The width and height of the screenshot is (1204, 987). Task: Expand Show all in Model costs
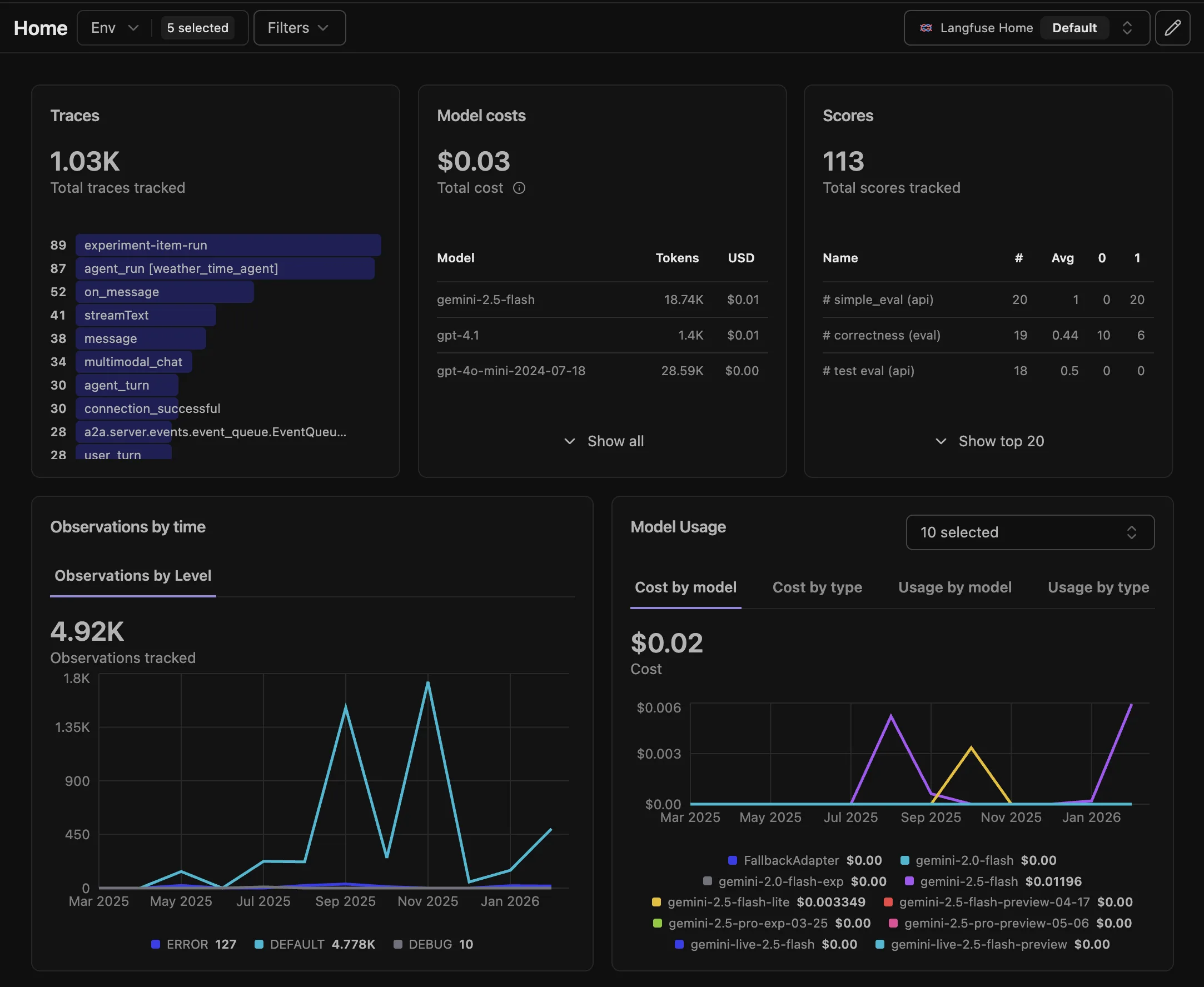(x=604, y=441)
